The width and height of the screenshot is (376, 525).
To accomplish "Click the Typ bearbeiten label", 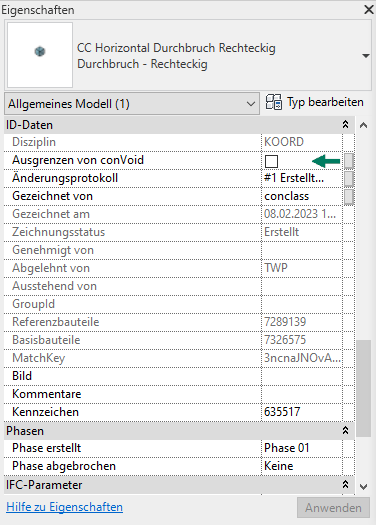I will [x=325, y=102].
